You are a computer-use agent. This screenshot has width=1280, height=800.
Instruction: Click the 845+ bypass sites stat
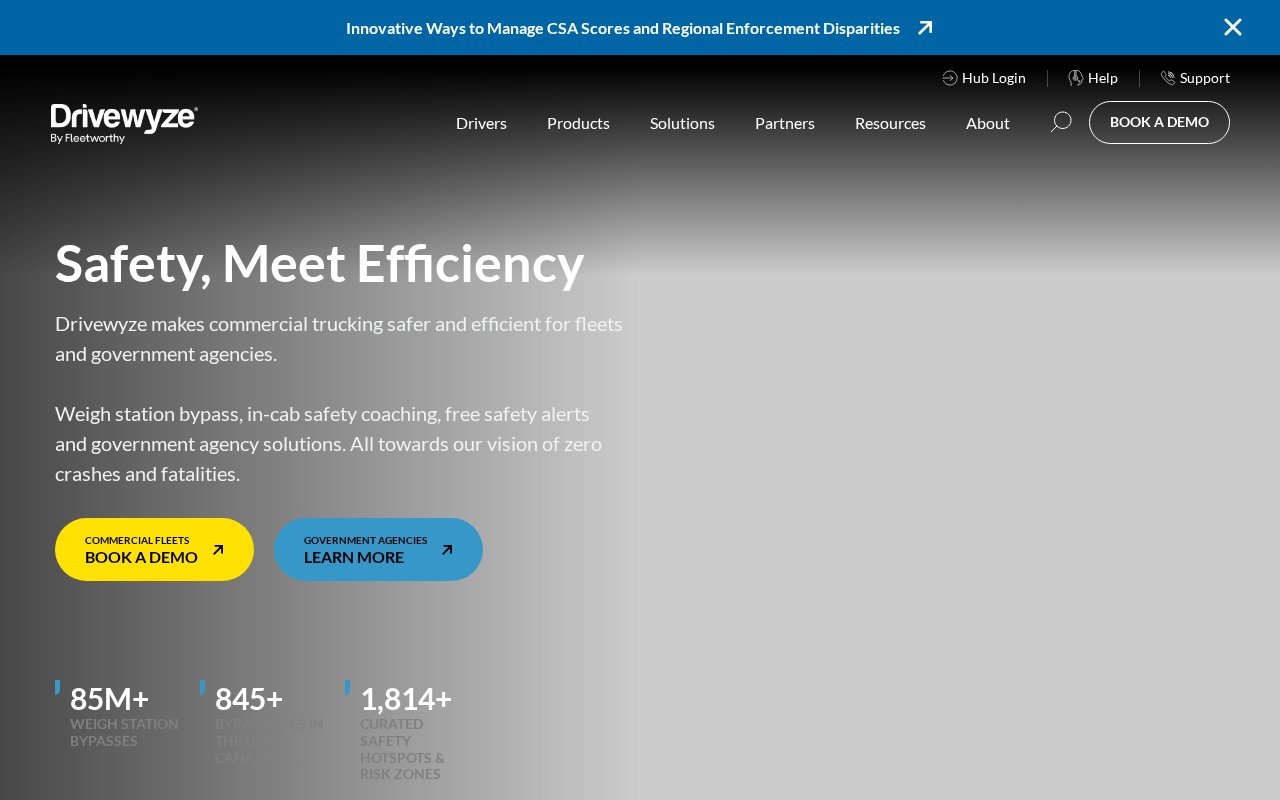coord(264,723)
